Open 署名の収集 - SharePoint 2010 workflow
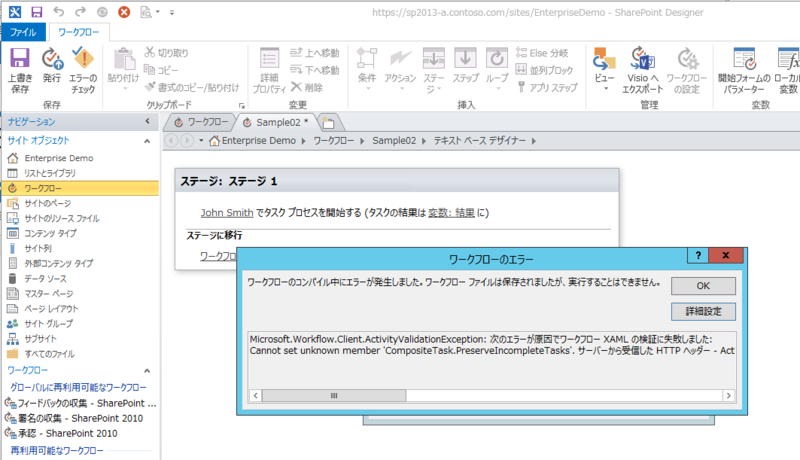This screenshot has height=460, width=800. coord(80,418)
